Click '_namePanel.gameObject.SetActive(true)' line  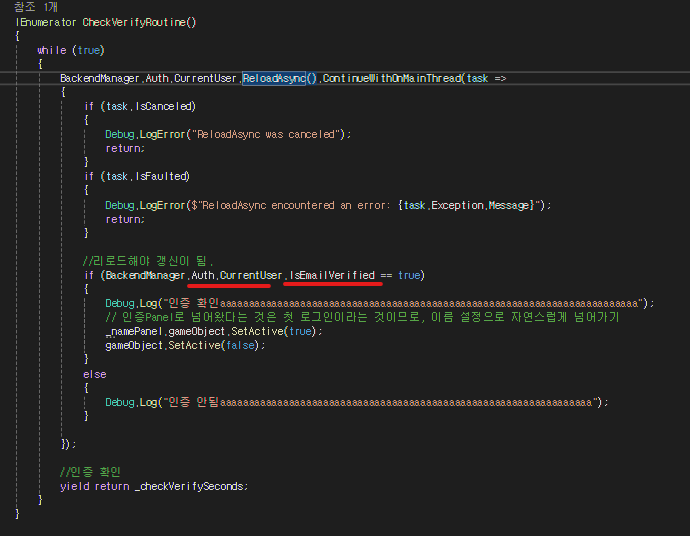tap(213, 331)
